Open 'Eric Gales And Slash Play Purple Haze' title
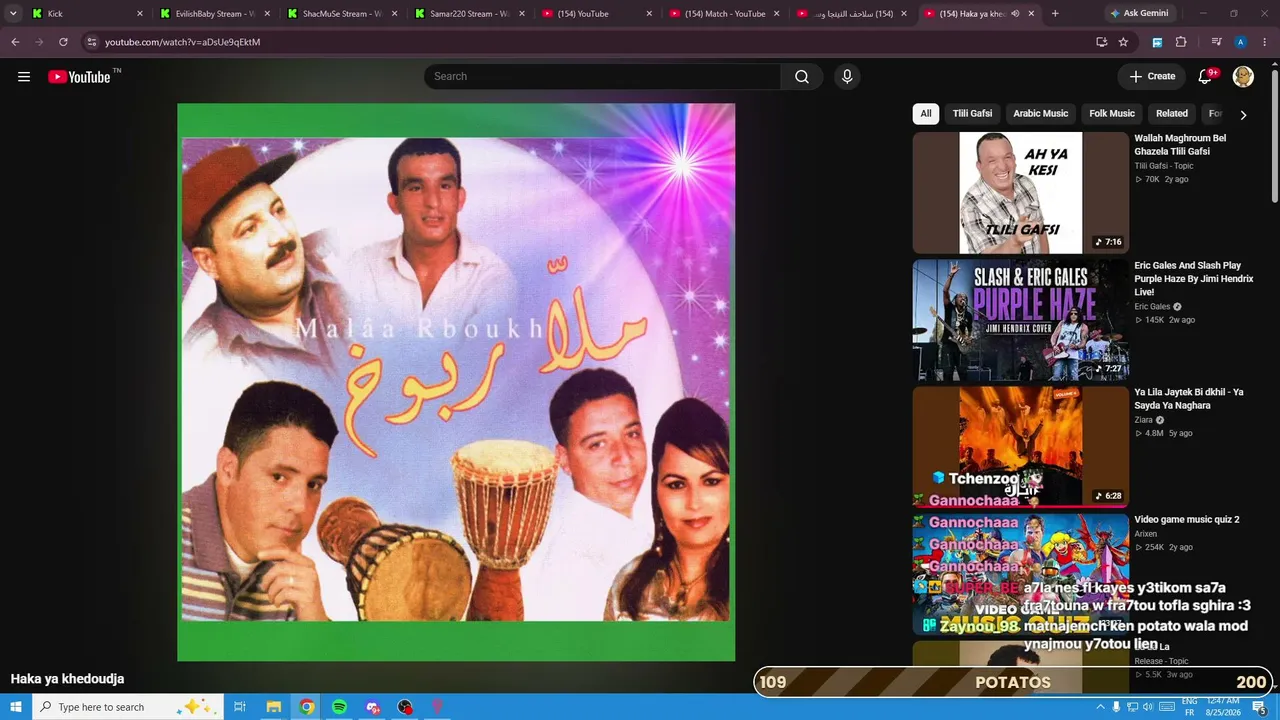The width and height of the screenshot is (1280, 720). coord(1194,279)
